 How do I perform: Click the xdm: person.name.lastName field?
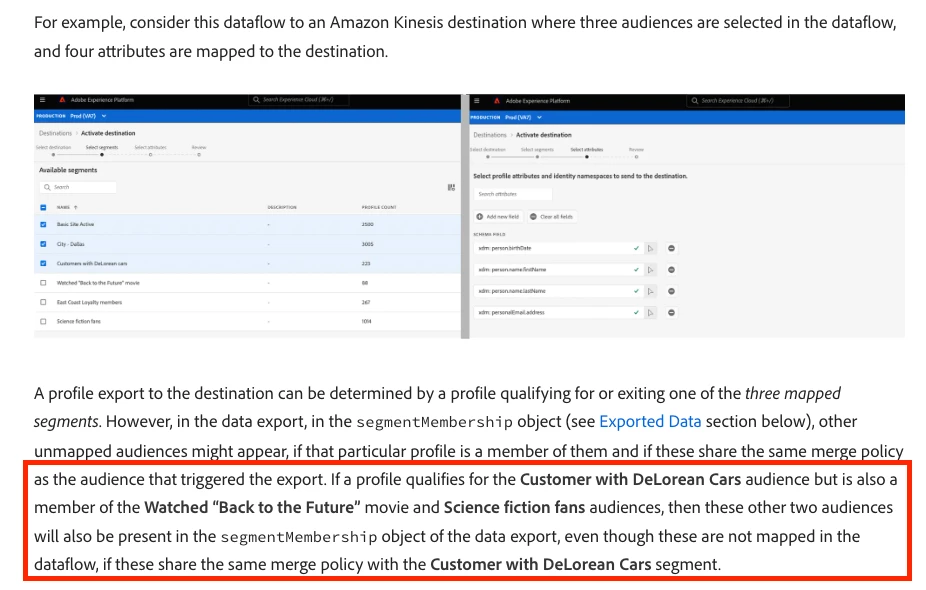558,291
